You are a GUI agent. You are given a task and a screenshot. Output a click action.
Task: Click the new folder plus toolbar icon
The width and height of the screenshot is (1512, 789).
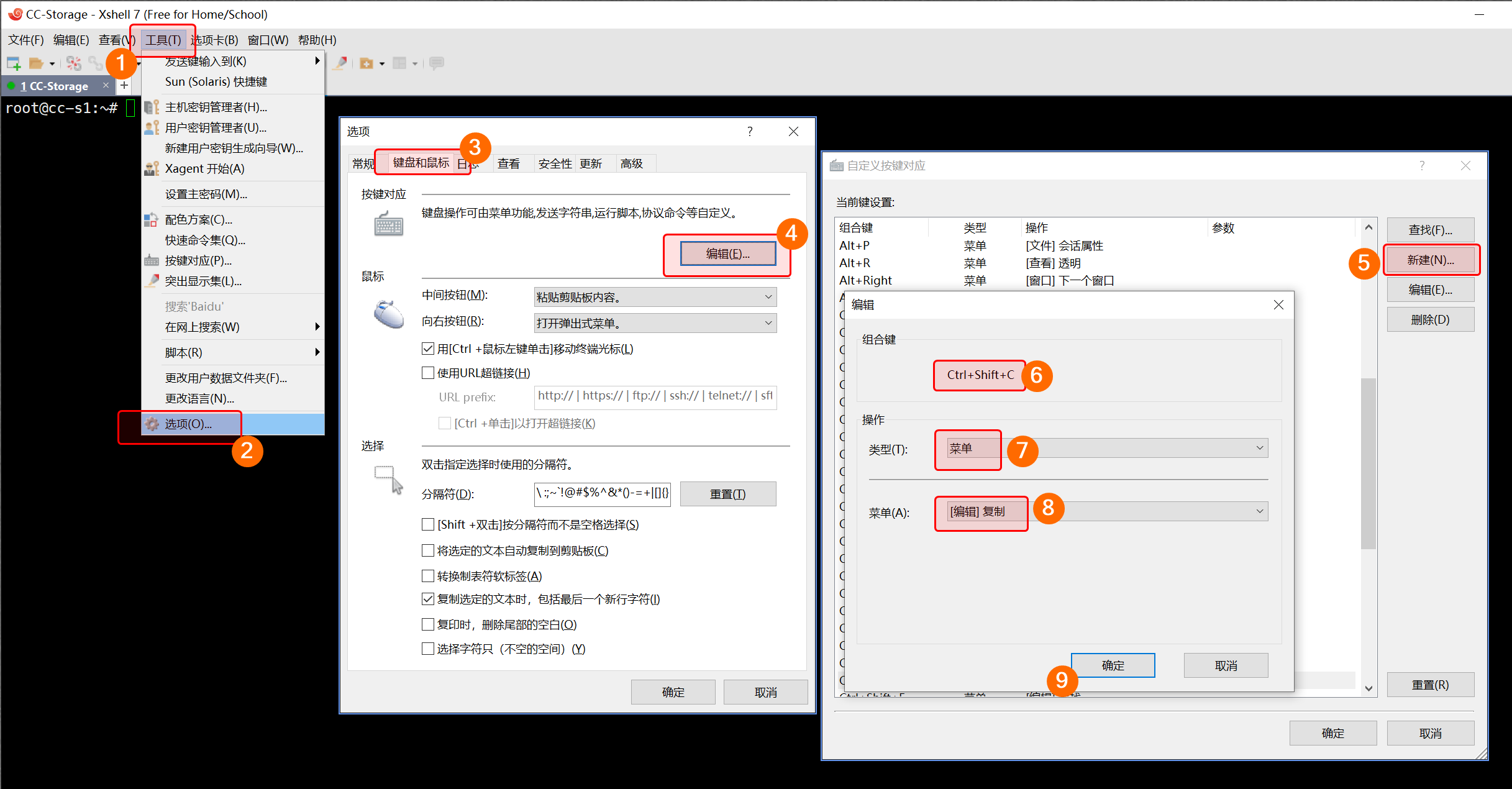pyautogui.click(x=367, y=63)
